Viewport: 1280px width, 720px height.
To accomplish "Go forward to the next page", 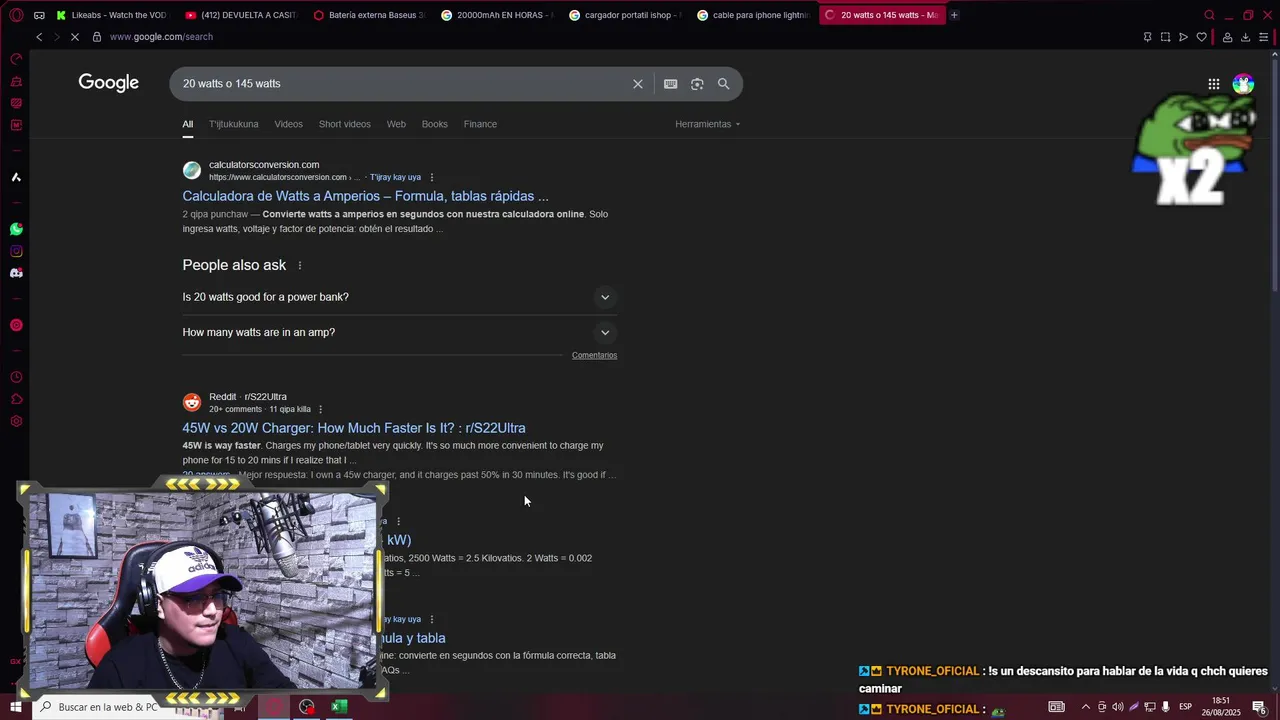I will 56,37.
